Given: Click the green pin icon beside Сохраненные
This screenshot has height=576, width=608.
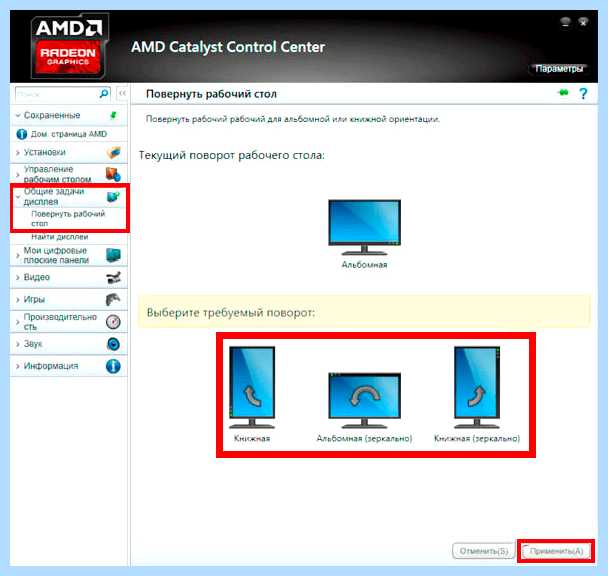Looking at the screenshot, I should coord(113,115).
